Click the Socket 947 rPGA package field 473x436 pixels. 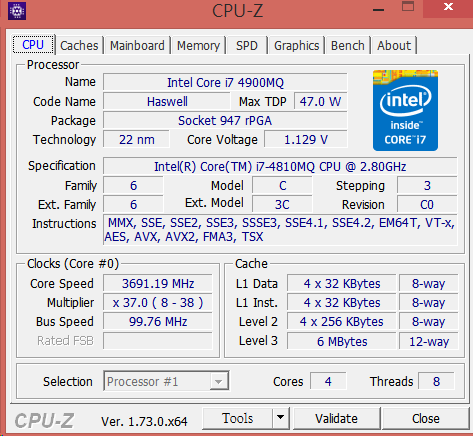tap(225, 120)
